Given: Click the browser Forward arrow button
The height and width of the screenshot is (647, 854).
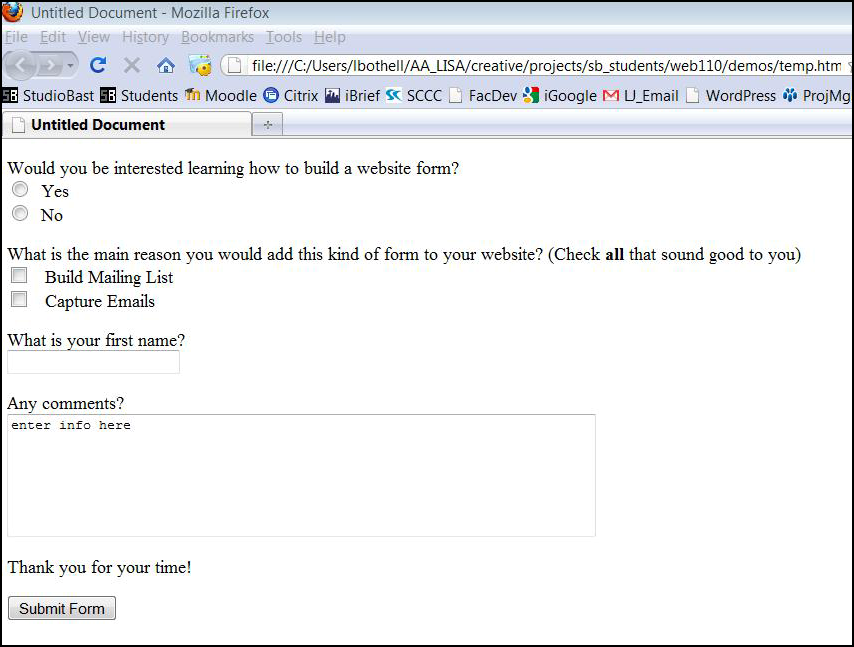Looking at the screenshot, I should tap(50, 65).
